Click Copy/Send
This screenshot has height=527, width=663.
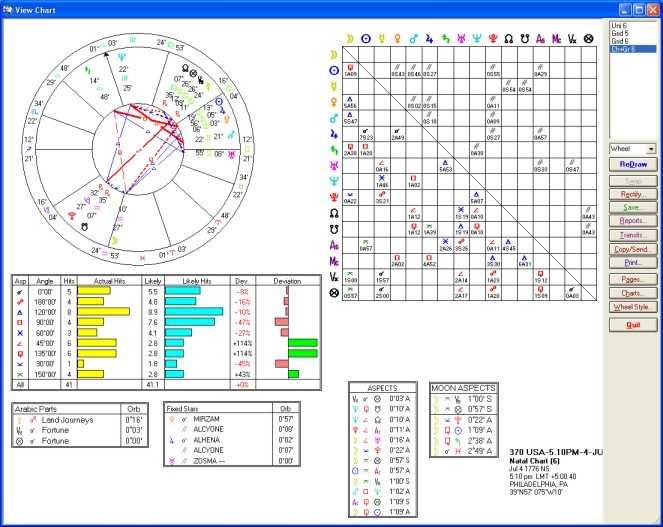click(x=633, y=249)
